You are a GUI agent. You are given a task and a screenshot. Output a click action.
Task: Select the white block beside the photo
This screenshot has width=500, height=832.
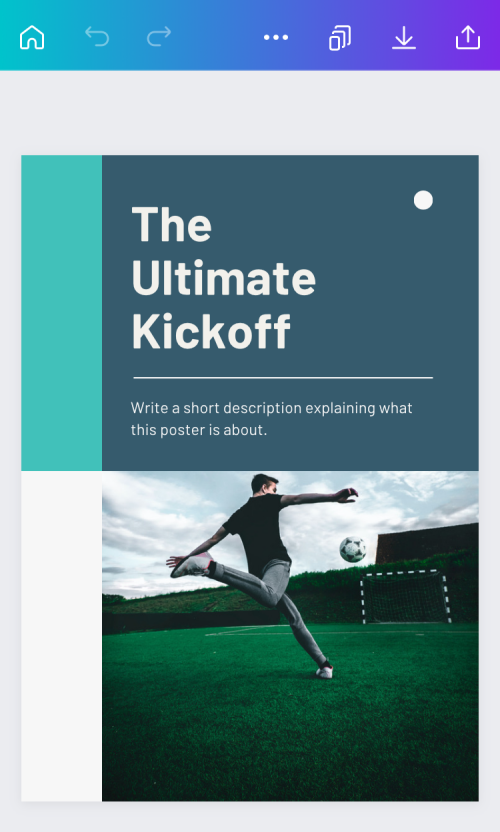tap(62, 636)
